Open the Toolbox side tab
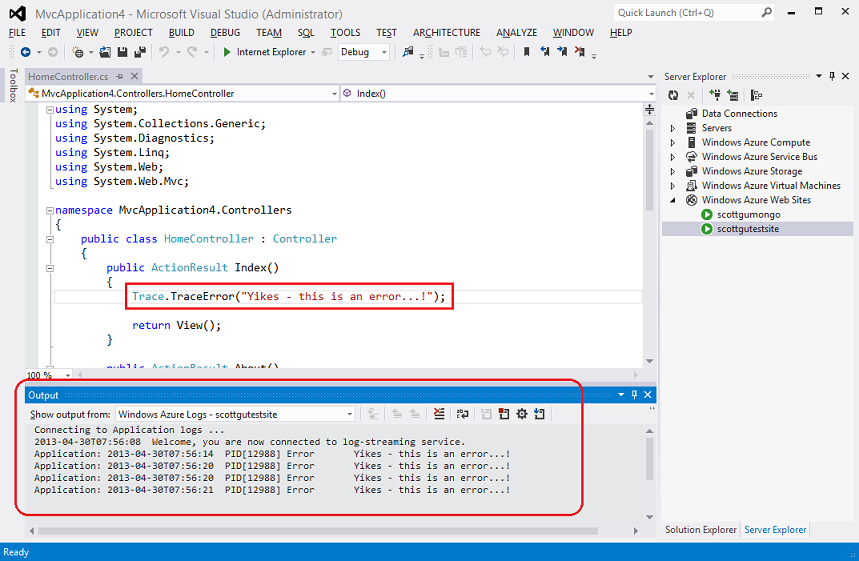Image resolution: width=859 pixels, height=561 pixels. [x=13, y=85]
